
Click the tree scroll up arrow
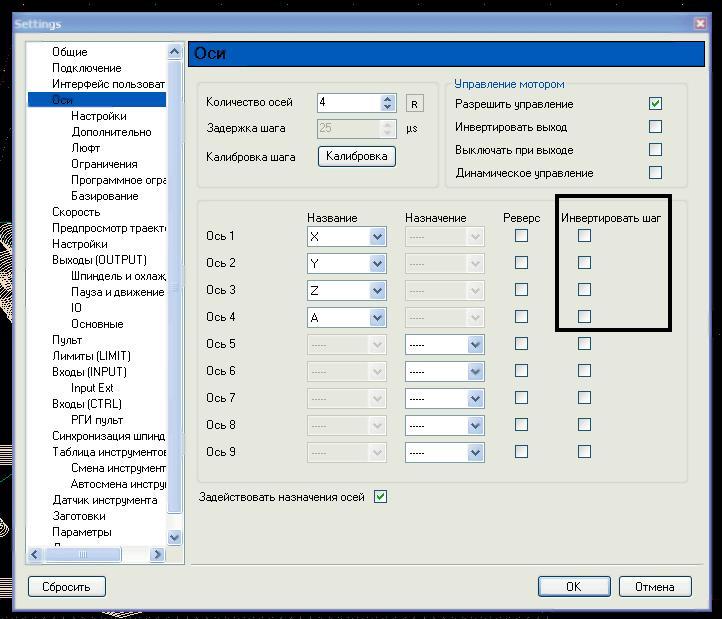[175, 52]
